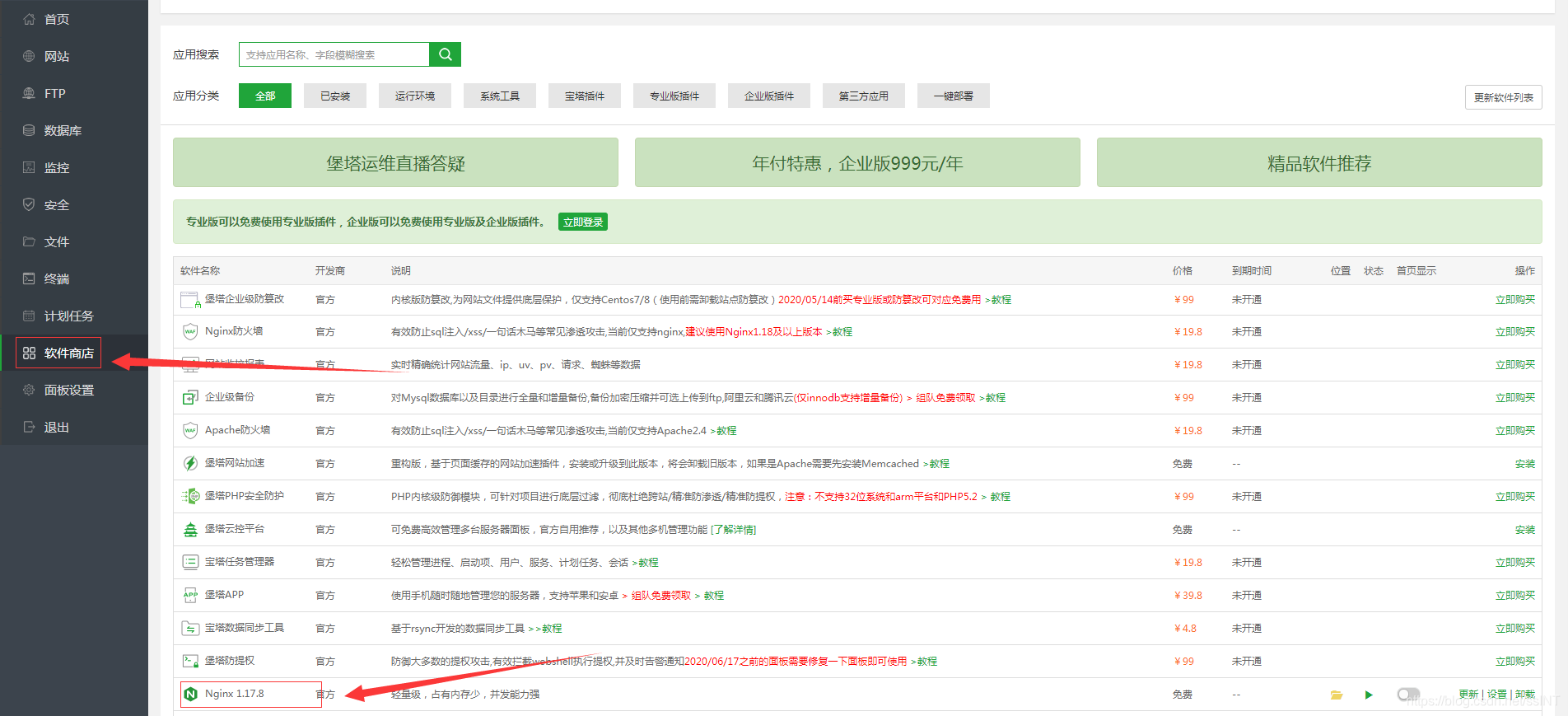
Task: Click 立即购买 for 堡塔企业级防篡改
Action: [1515, 300]
